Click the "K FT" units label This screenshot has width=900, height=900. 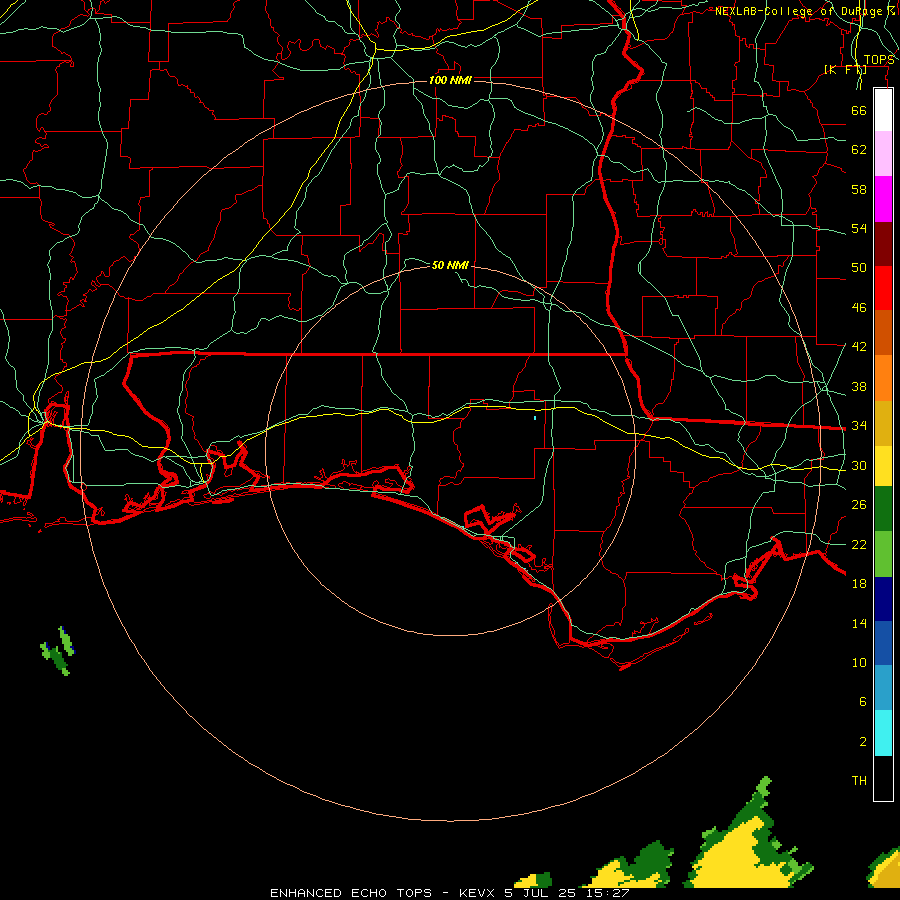coord(845,69)
